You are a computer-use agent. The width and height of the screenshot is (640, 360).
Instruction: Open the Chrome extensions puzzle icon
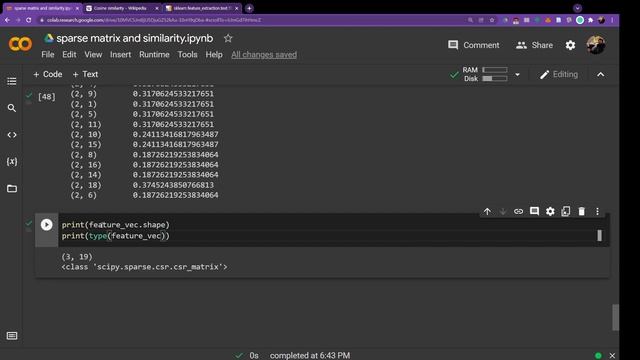tap(591, 20)
